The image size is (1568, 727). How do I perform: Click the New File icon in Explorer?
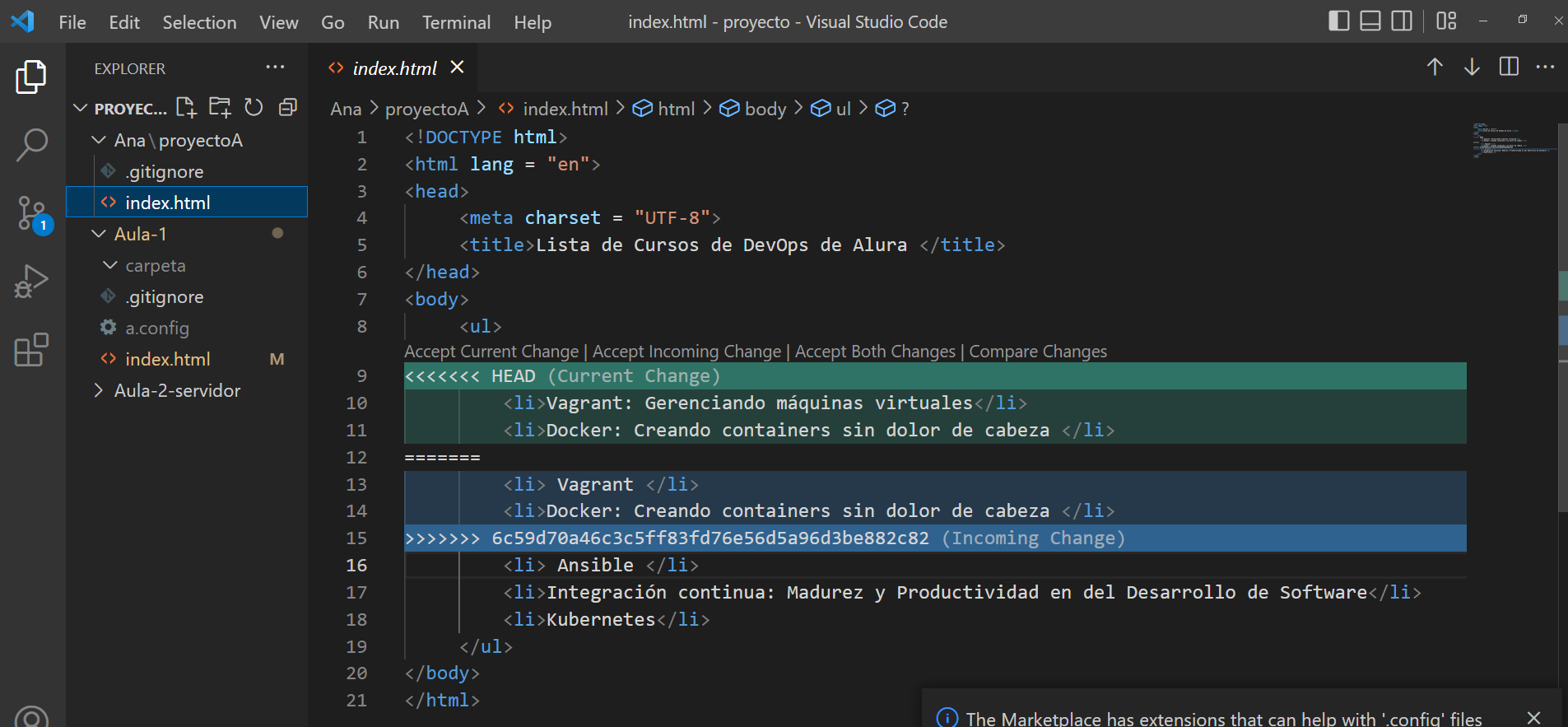[186, 107]
